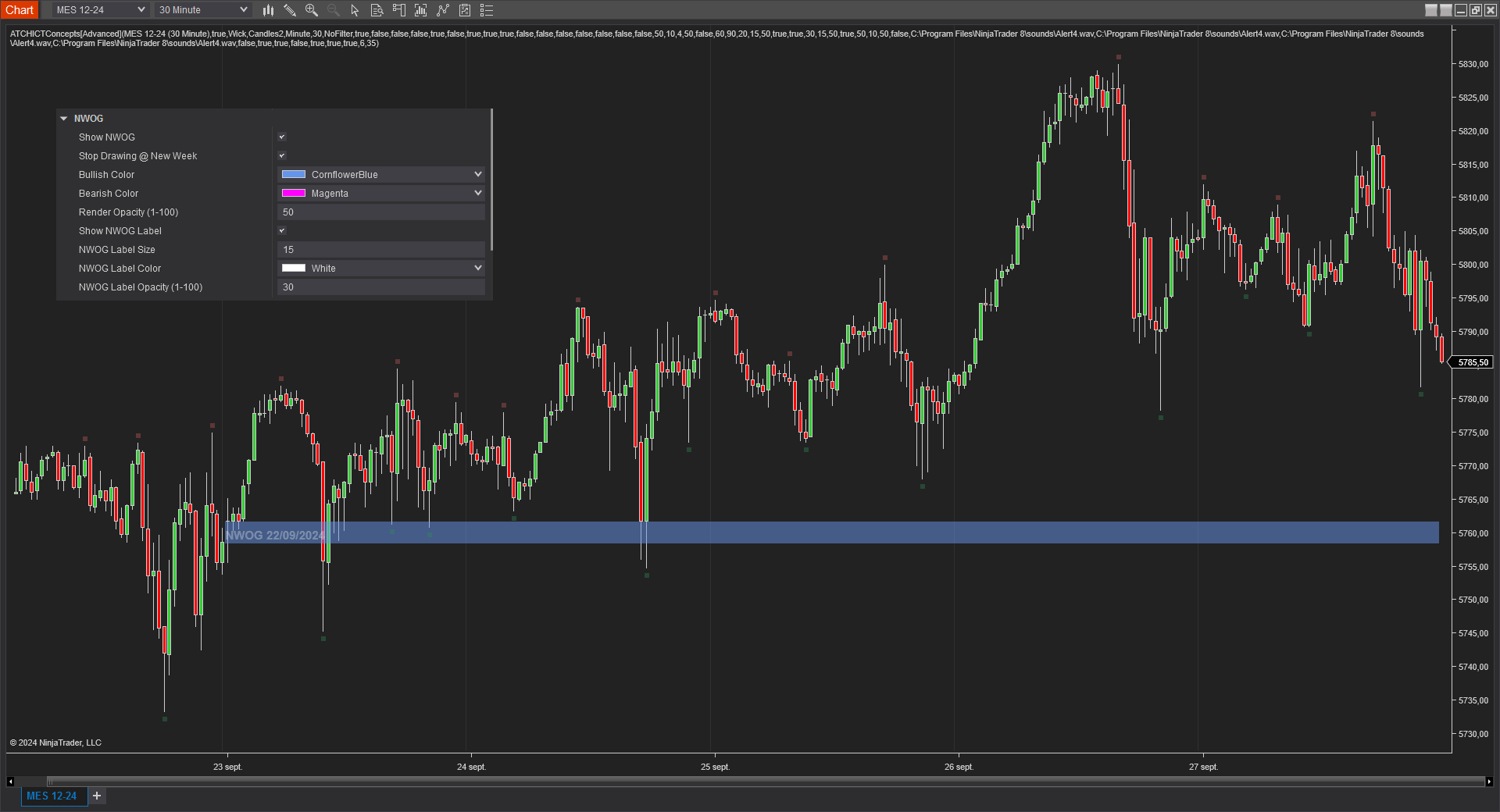Open the chart Properties list icon
The height and width of the screenshot is (812, 1500).
point(487,10)
